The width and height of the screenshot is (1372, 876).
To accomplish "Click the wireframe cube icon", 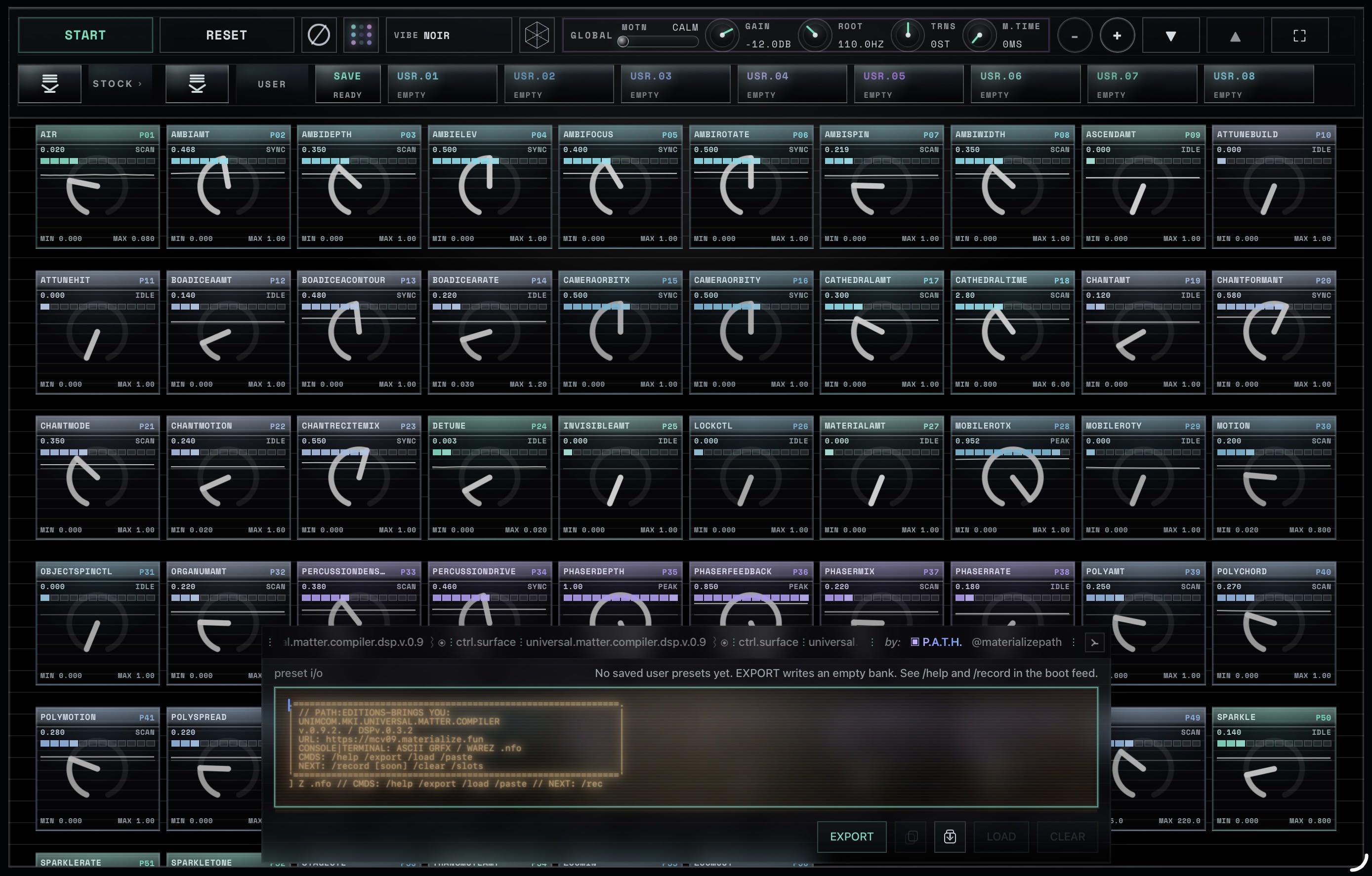I will (x=537, y=36).
